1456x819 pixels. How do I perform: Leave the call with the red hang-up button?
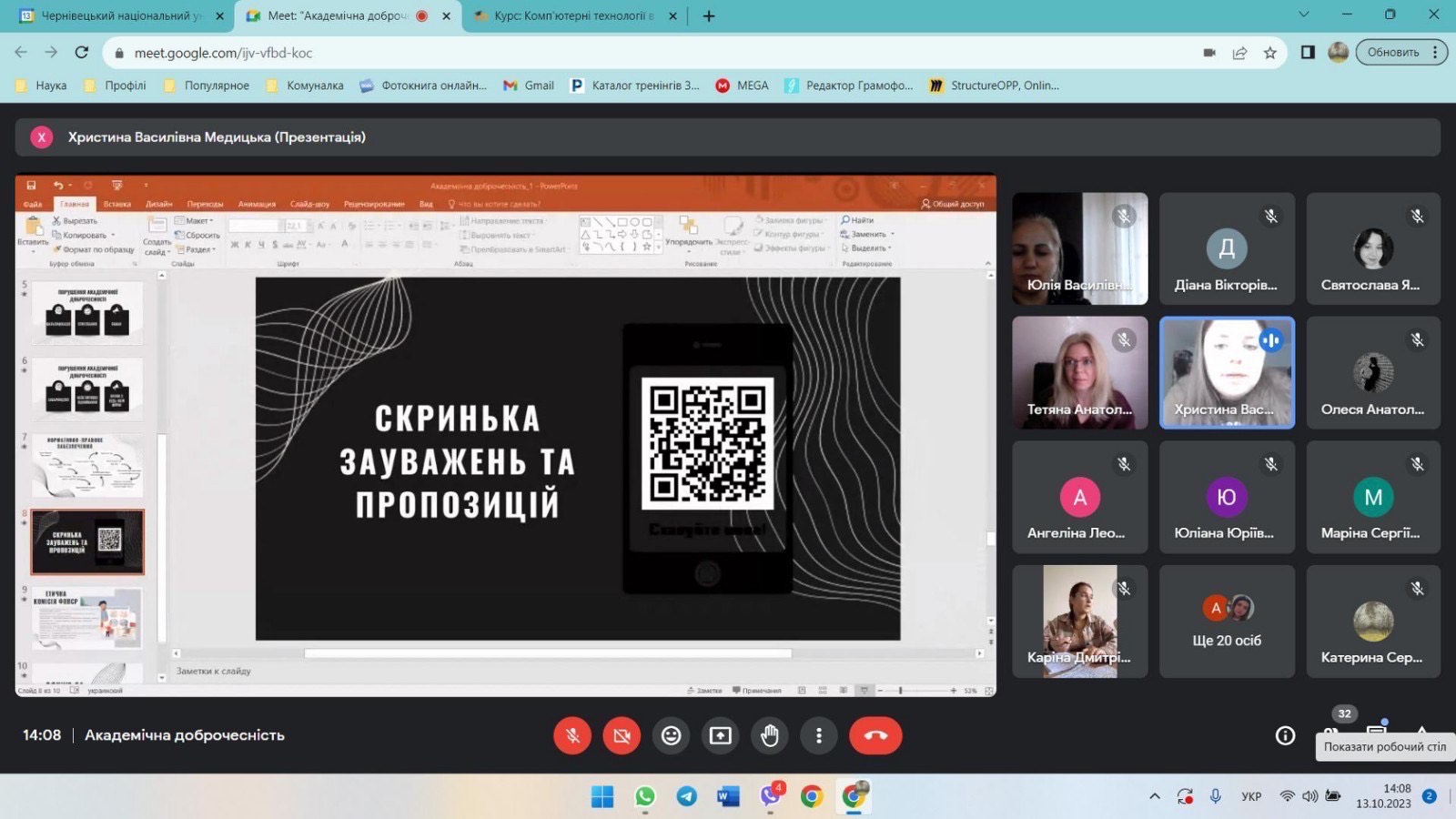[875, 735]
